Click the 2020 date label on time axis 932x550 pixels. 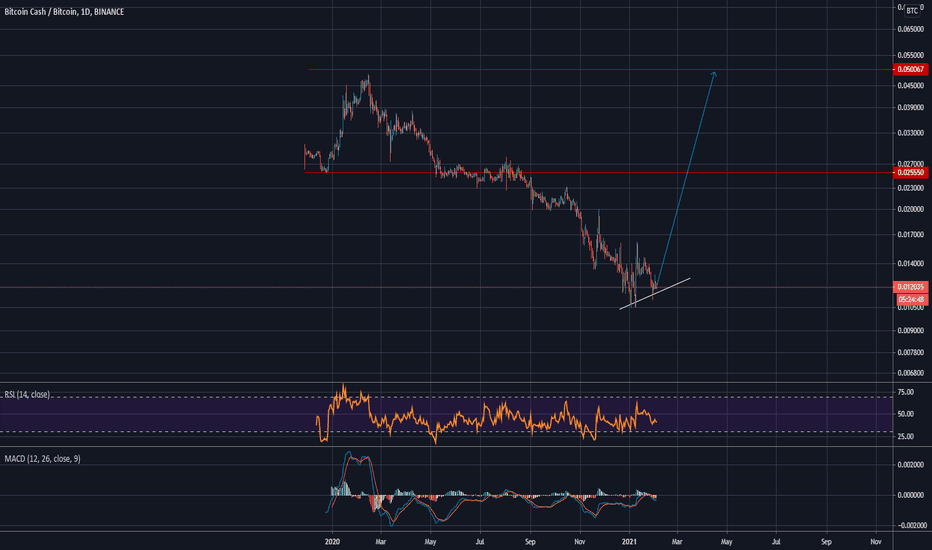point(332,542)
